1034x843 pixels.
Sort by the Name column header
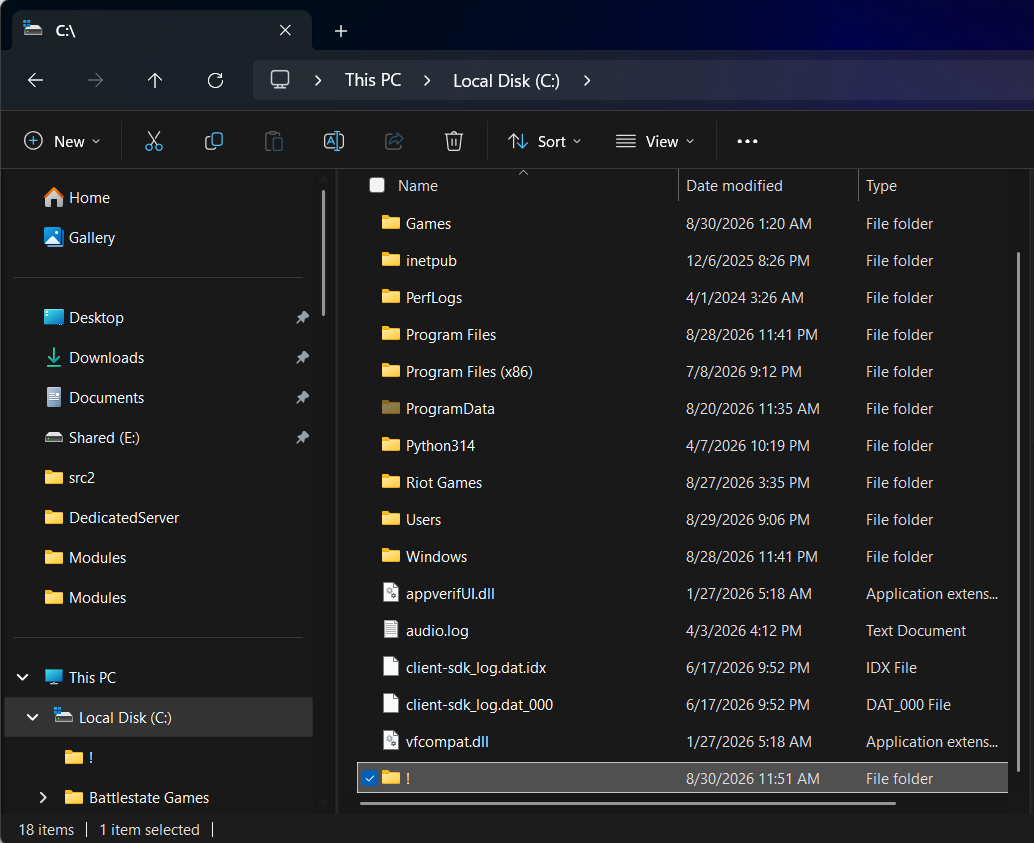(417, 186)
